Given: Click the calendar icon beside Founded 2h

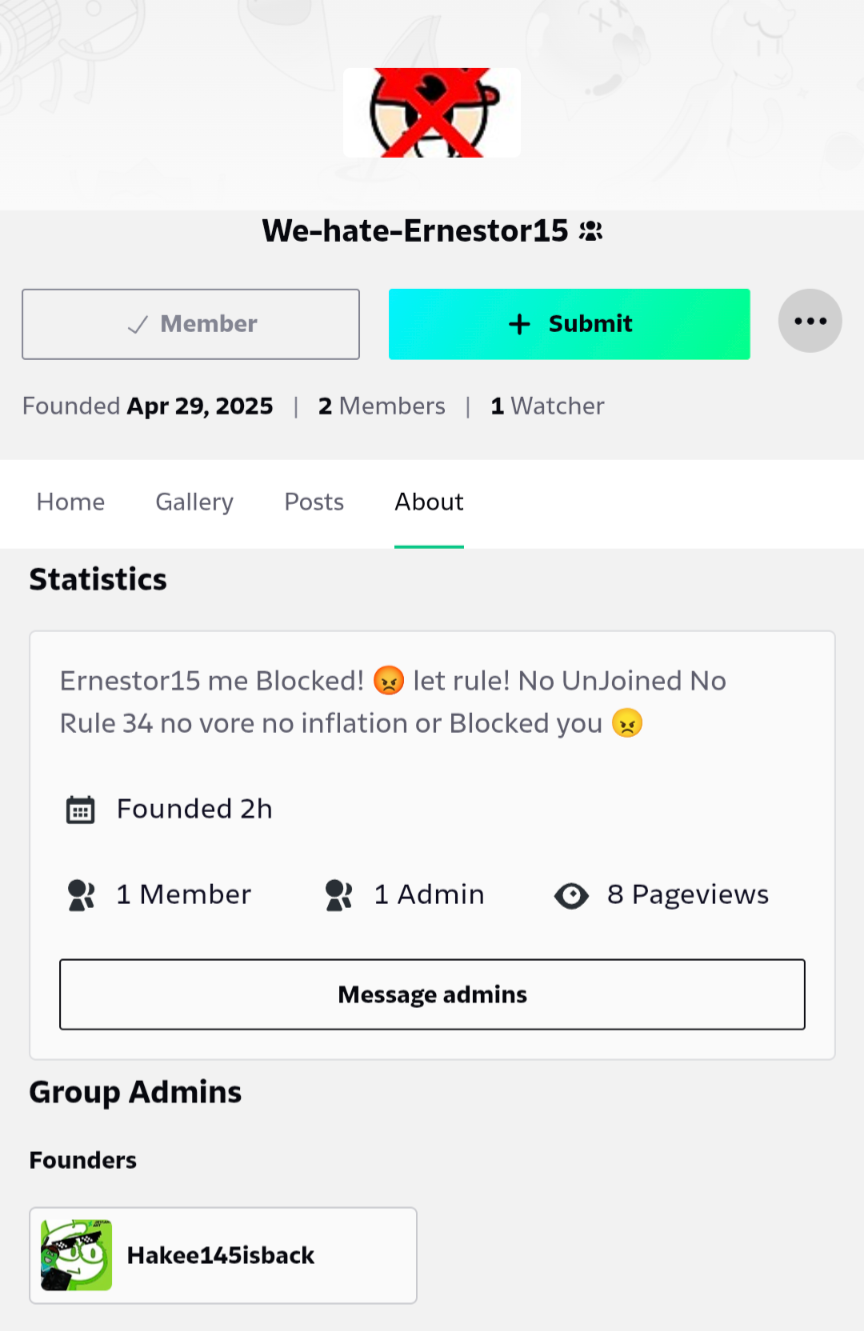Looking at the screenshot, I should [x=80, y=809].
